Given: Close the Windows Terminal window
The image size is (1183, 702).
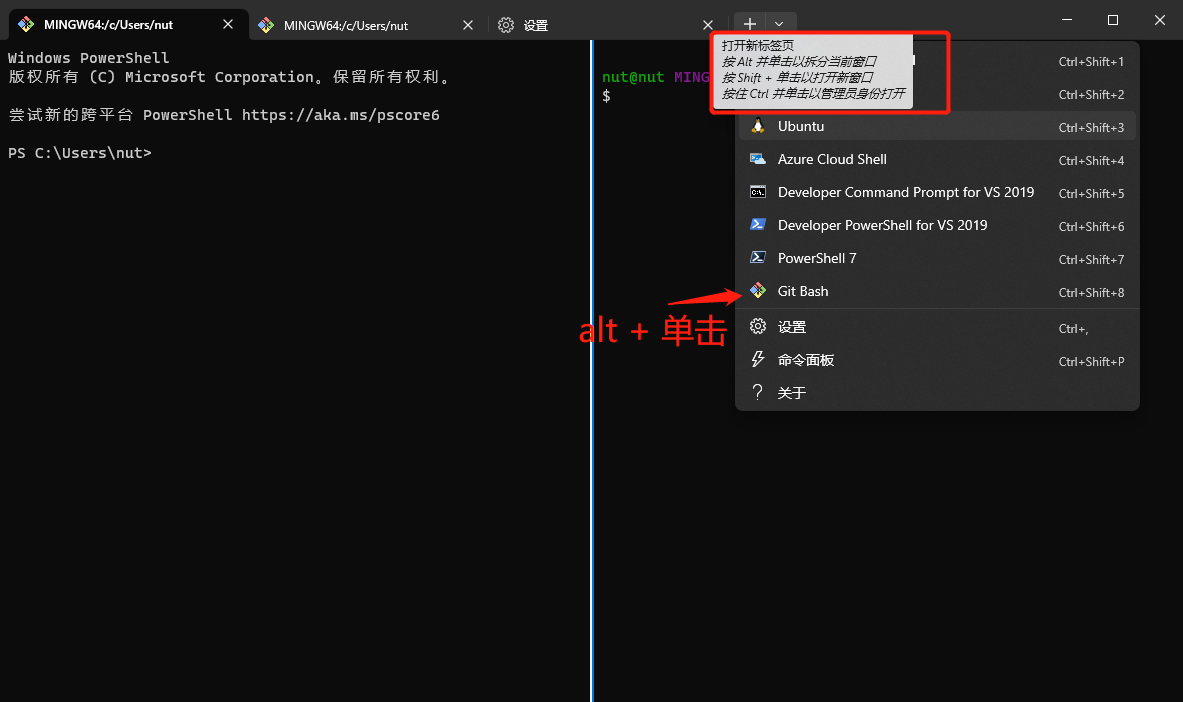Looking at the screenshot, I should pyautogui.click(x=1160, y=20).
